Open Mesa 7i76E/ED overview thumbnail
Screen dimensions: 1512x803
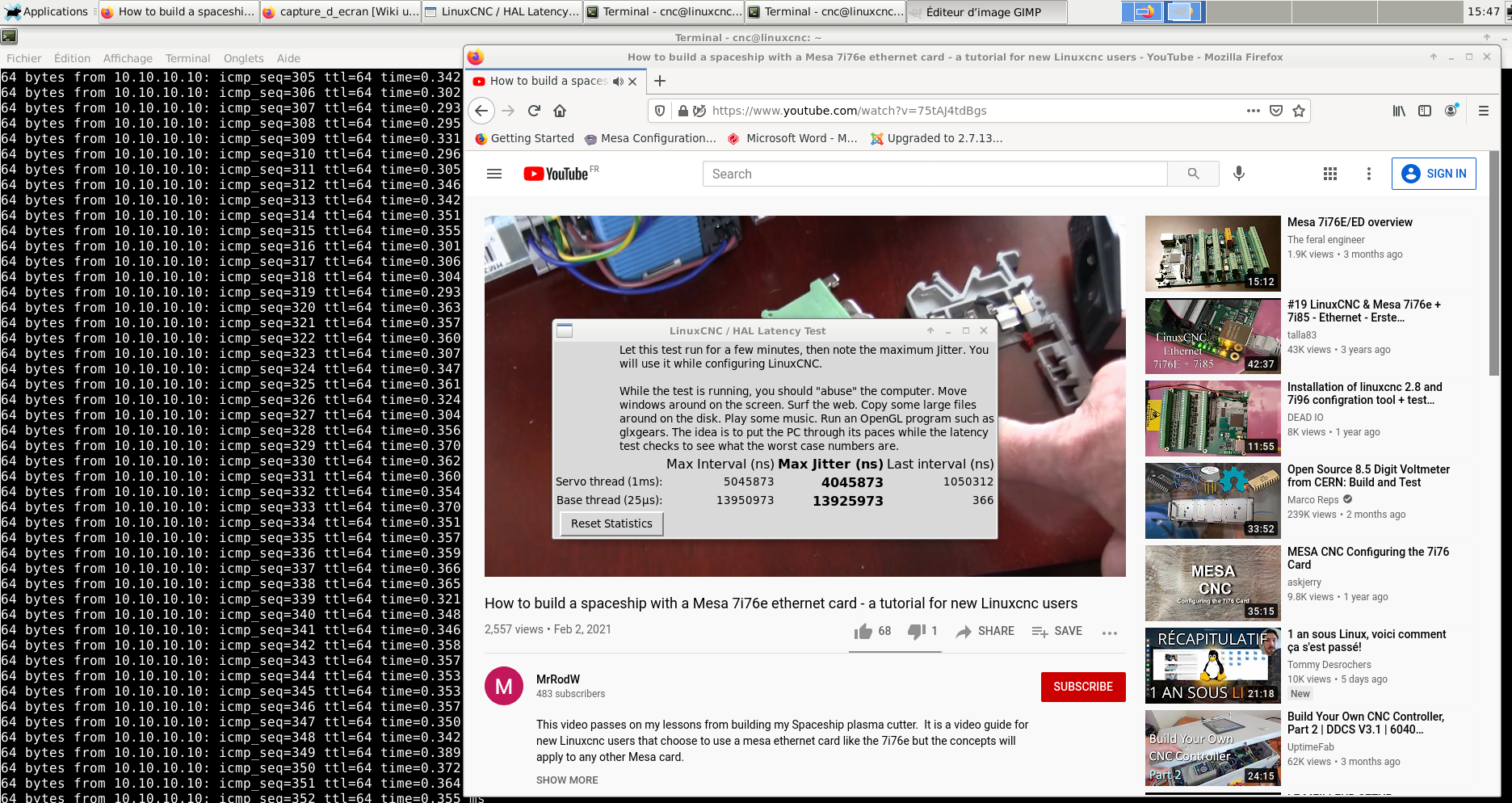(x=1212, y=254)
